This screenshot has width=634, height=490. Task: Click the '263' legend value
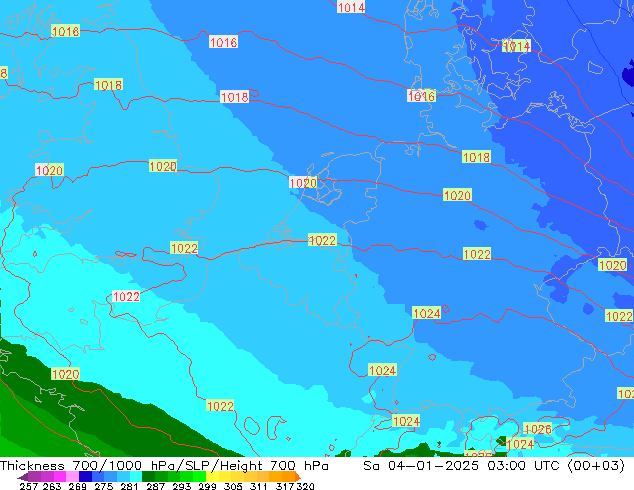[x=52, y=486]
